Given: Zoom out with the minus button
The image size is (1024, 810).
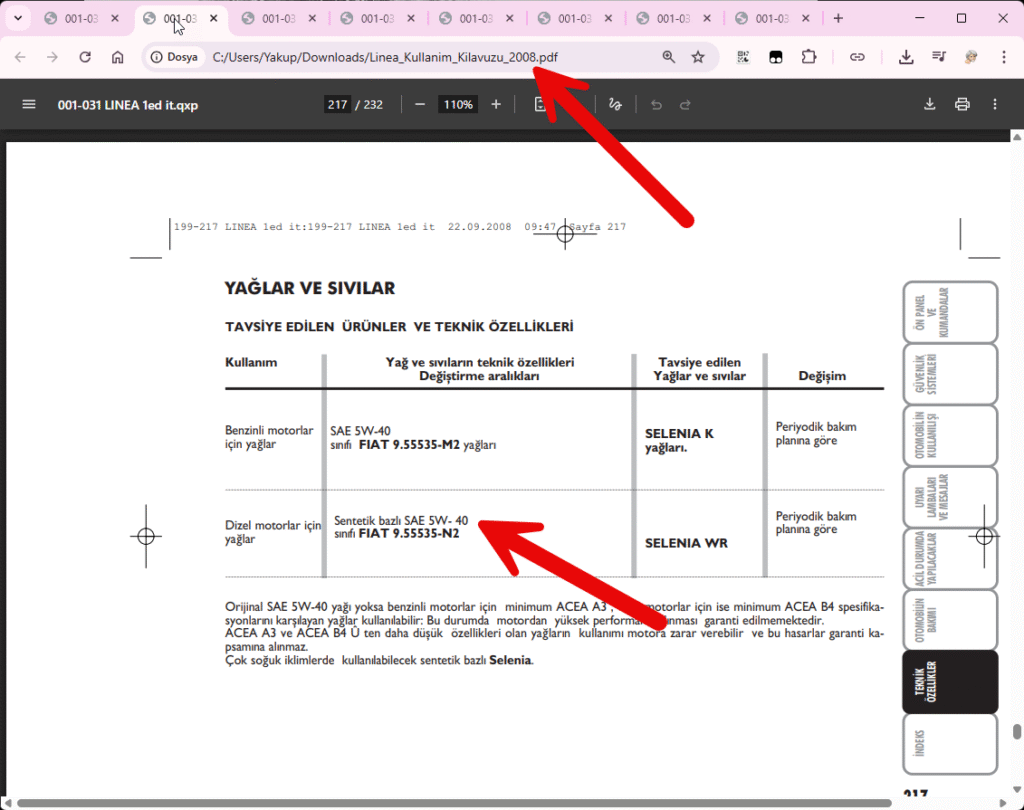Looking at the screenshot, I should (420, 104).
